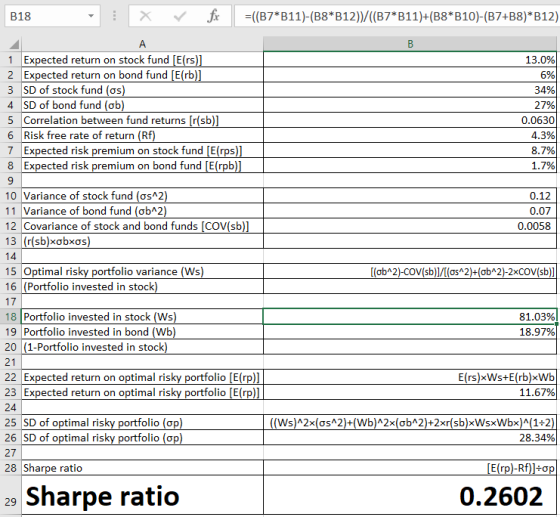Click 'Portfolio invested in stock (Ws)' label
Image resolution: width=560 pixels, height=517 pixels.
pyautogui.click(x=142, y=317)
